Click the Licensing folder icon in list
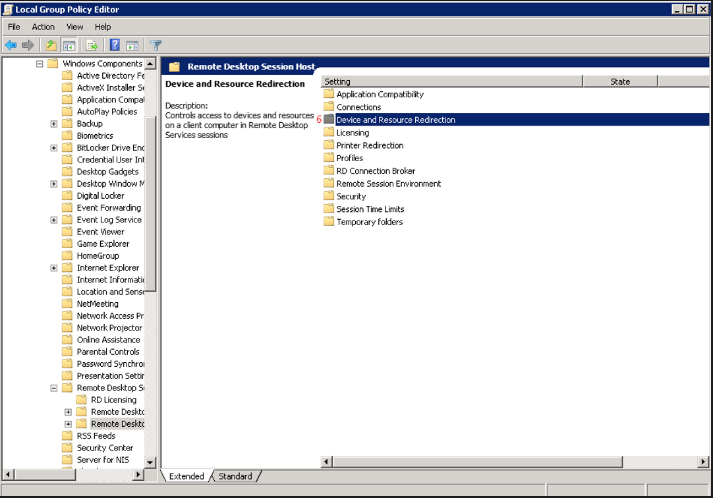713x498 pixels. [329, 132]
